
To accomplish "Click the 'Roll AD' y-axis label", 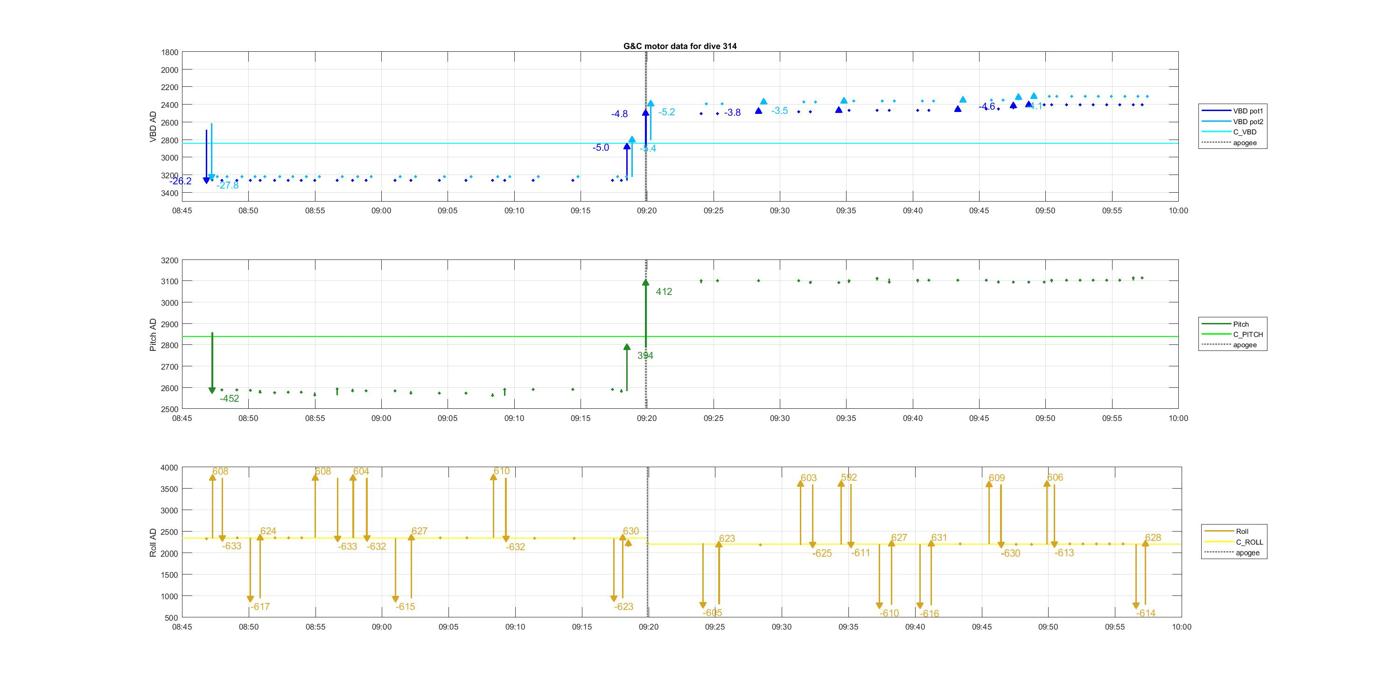I will 154,542.
